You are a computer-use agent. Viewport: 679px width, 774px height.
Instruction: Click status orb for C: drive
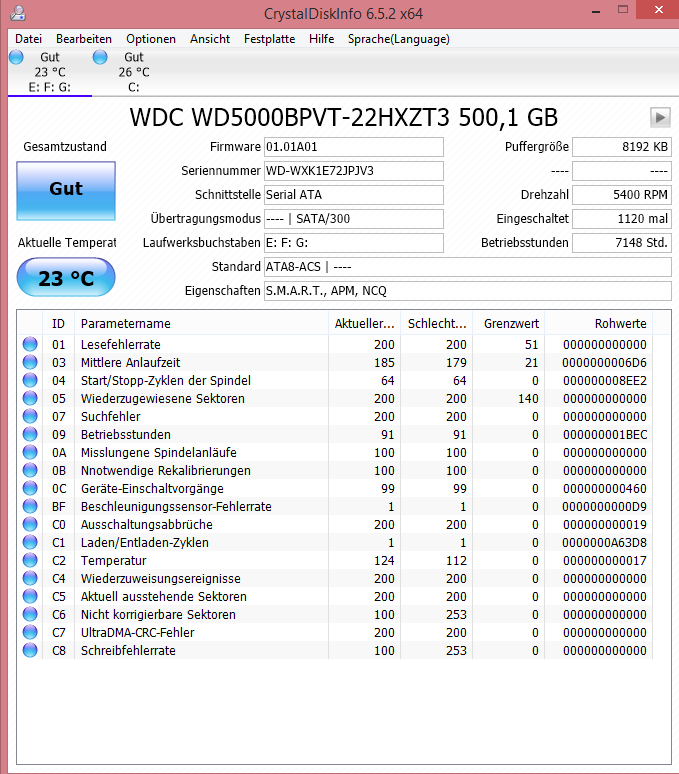click(x=100, y=57)
